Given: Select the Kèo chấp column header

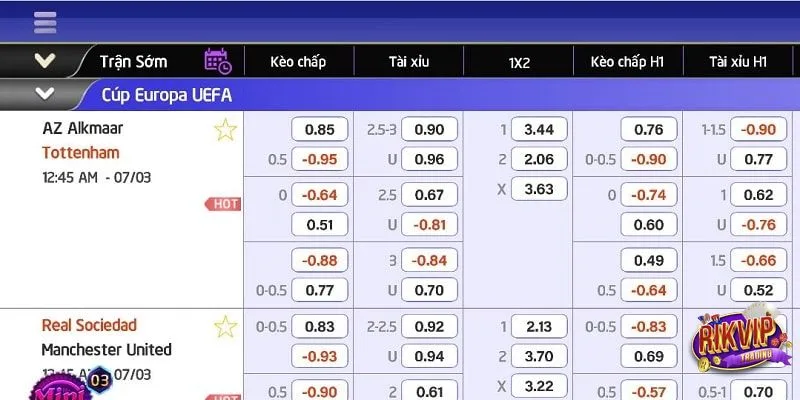Looking at the screenshot, I should tap(298, 62).
